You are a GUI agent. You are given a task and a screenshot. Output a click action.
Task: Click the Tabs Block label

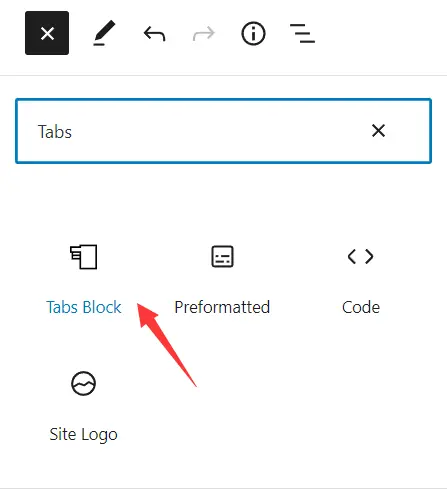coord(84,307)
